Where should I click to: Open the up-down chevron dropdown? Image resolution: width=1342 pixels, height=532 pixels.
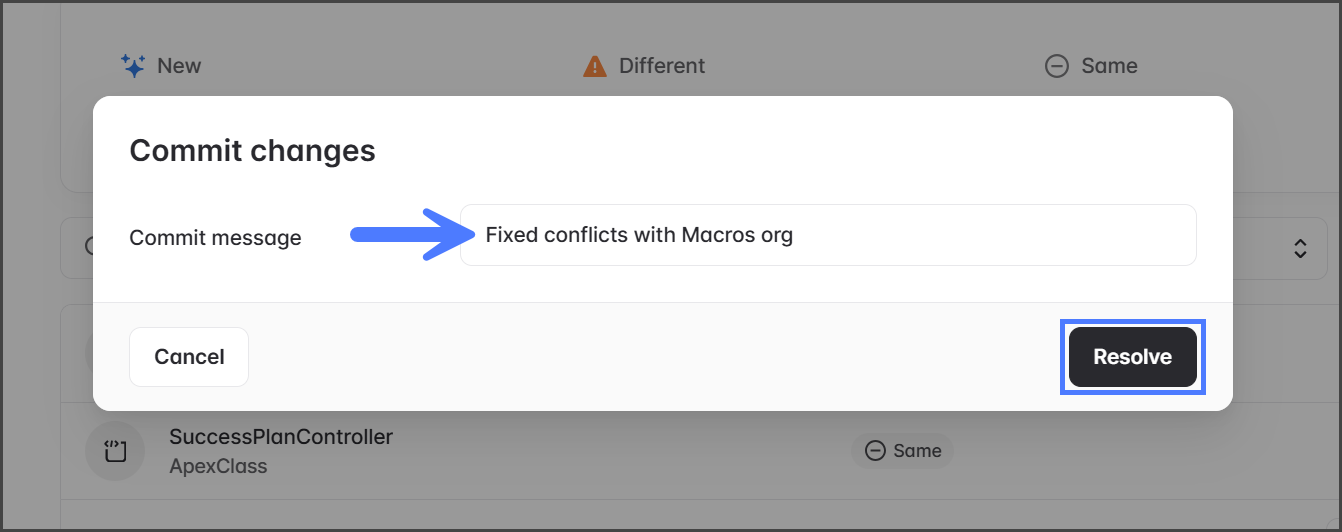pyautogui.click(x=1300, y=248)
